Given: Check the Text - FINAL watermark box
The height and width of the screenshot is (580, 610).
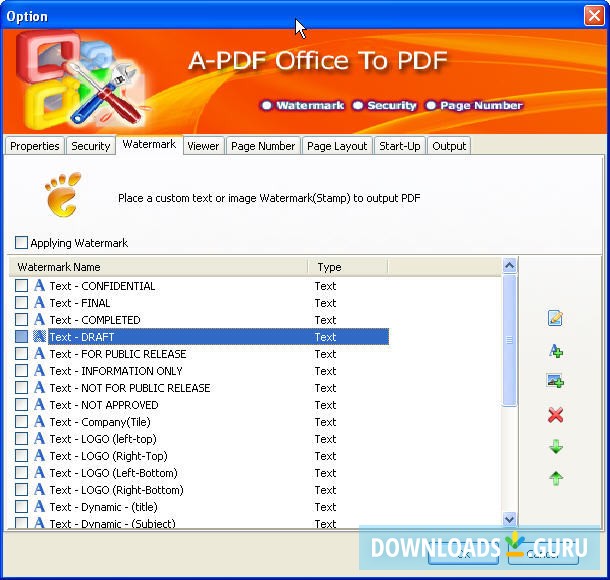Looking at the screenshot, I should click(21, 303).
